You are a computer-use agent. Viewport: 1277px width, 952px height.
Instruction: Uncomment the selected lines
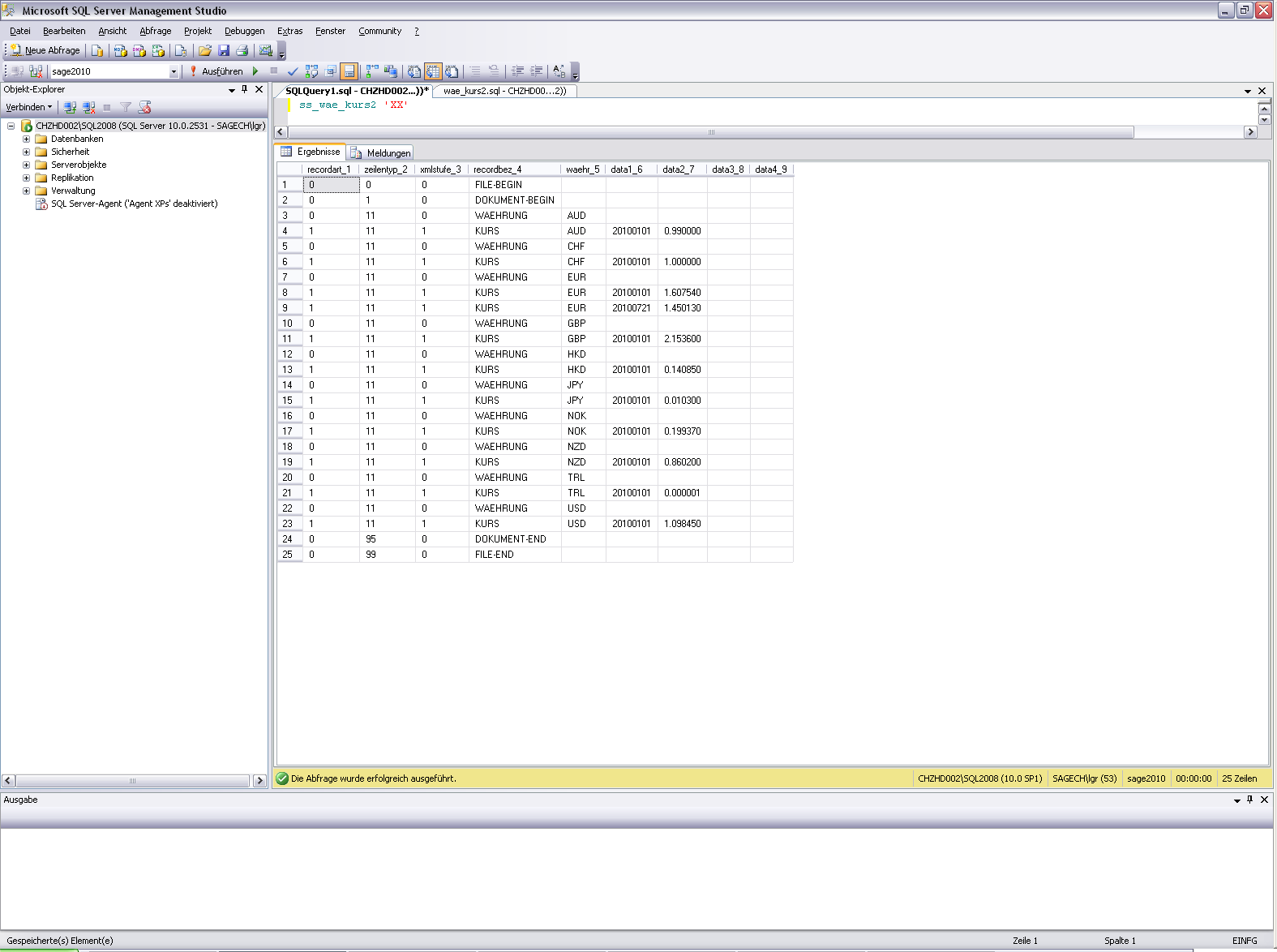point(495,71)
